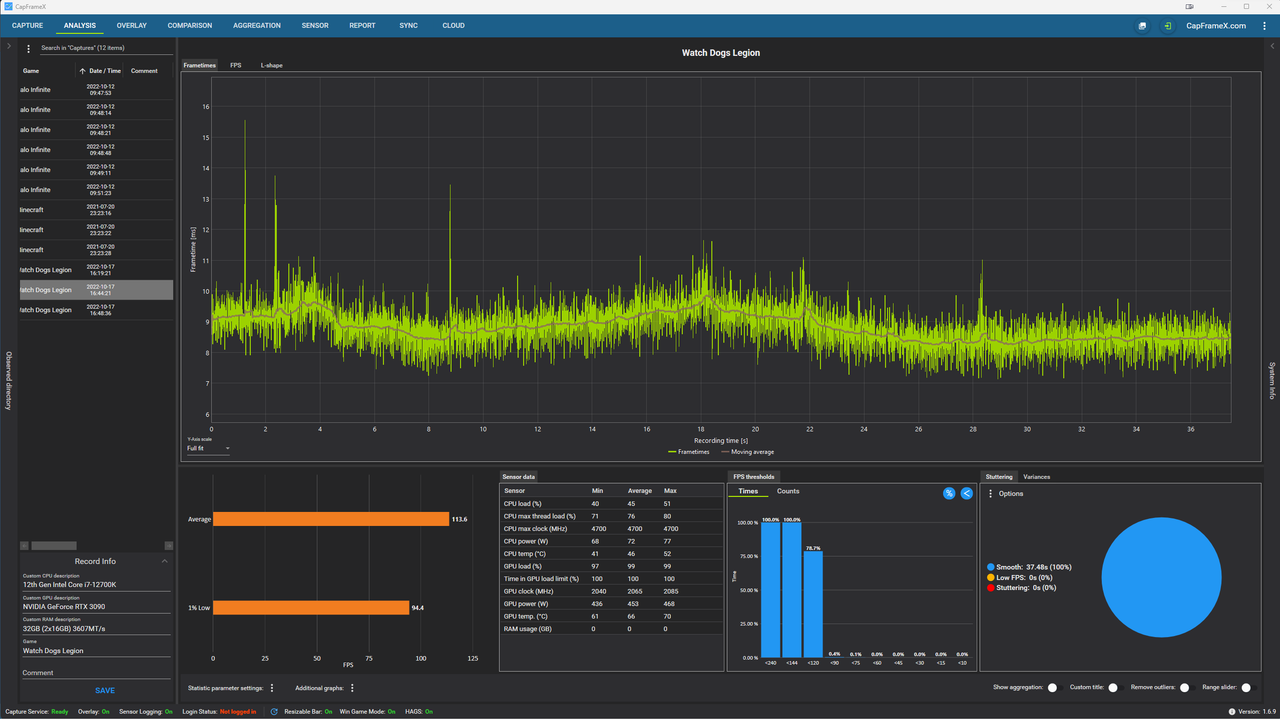
Task: Click the percent toggle icon in FPS thresholds
Action: pyautogui.click(x=949, y=493)
